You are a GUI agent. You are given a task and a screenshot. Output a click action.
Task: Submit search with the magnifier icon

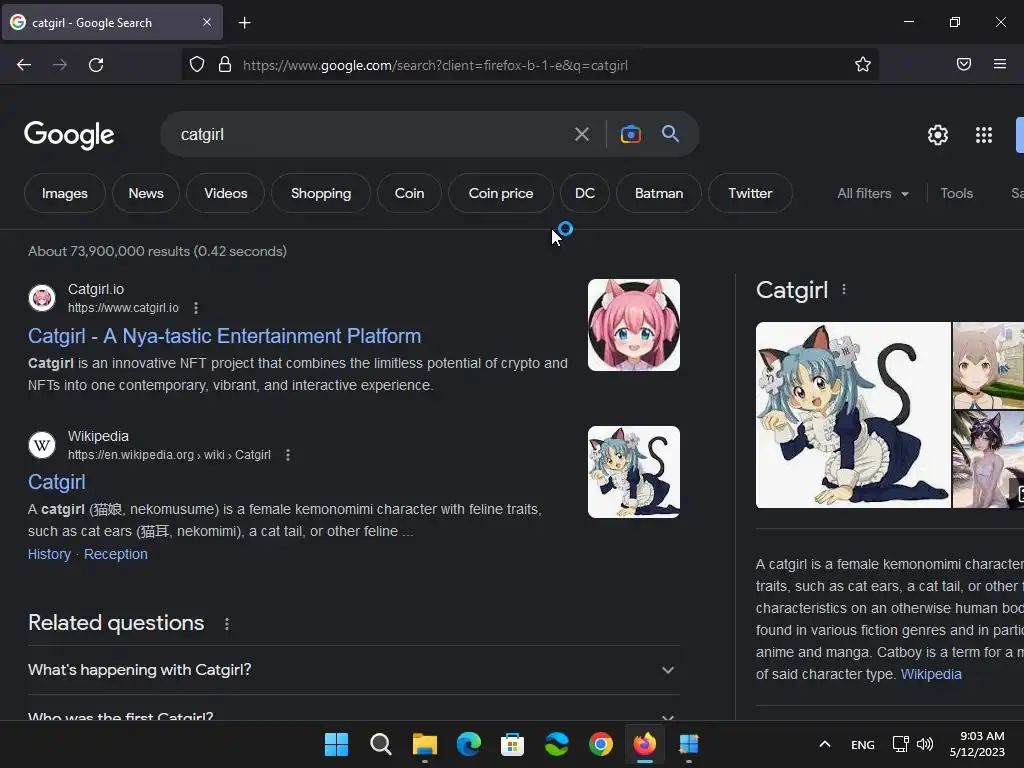pyautogui.click(x=670, y=134)
